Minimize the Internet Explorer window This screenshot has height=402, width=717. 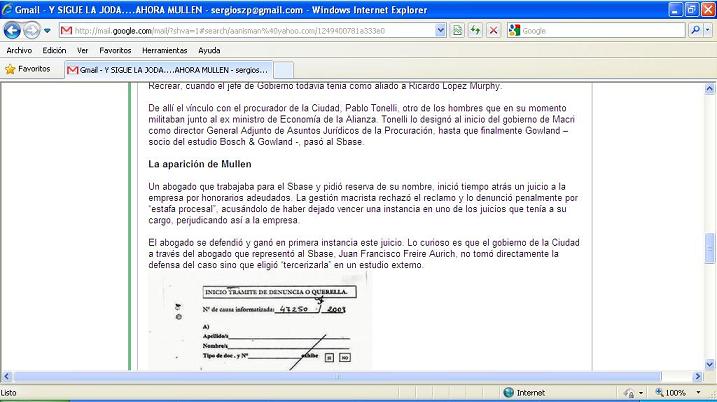[x=676, y=9]
